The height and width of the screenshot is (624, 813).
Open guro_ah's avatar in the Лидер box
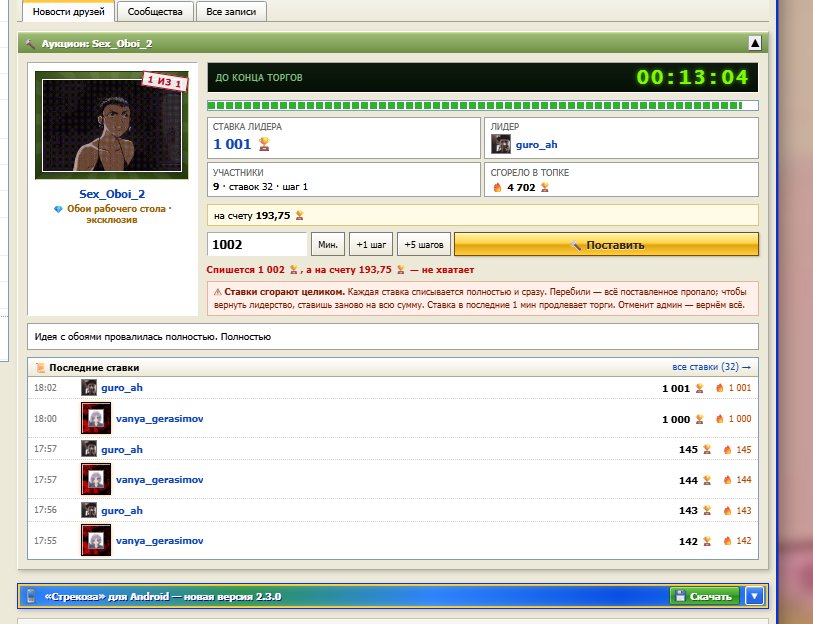tap(501, 144)
